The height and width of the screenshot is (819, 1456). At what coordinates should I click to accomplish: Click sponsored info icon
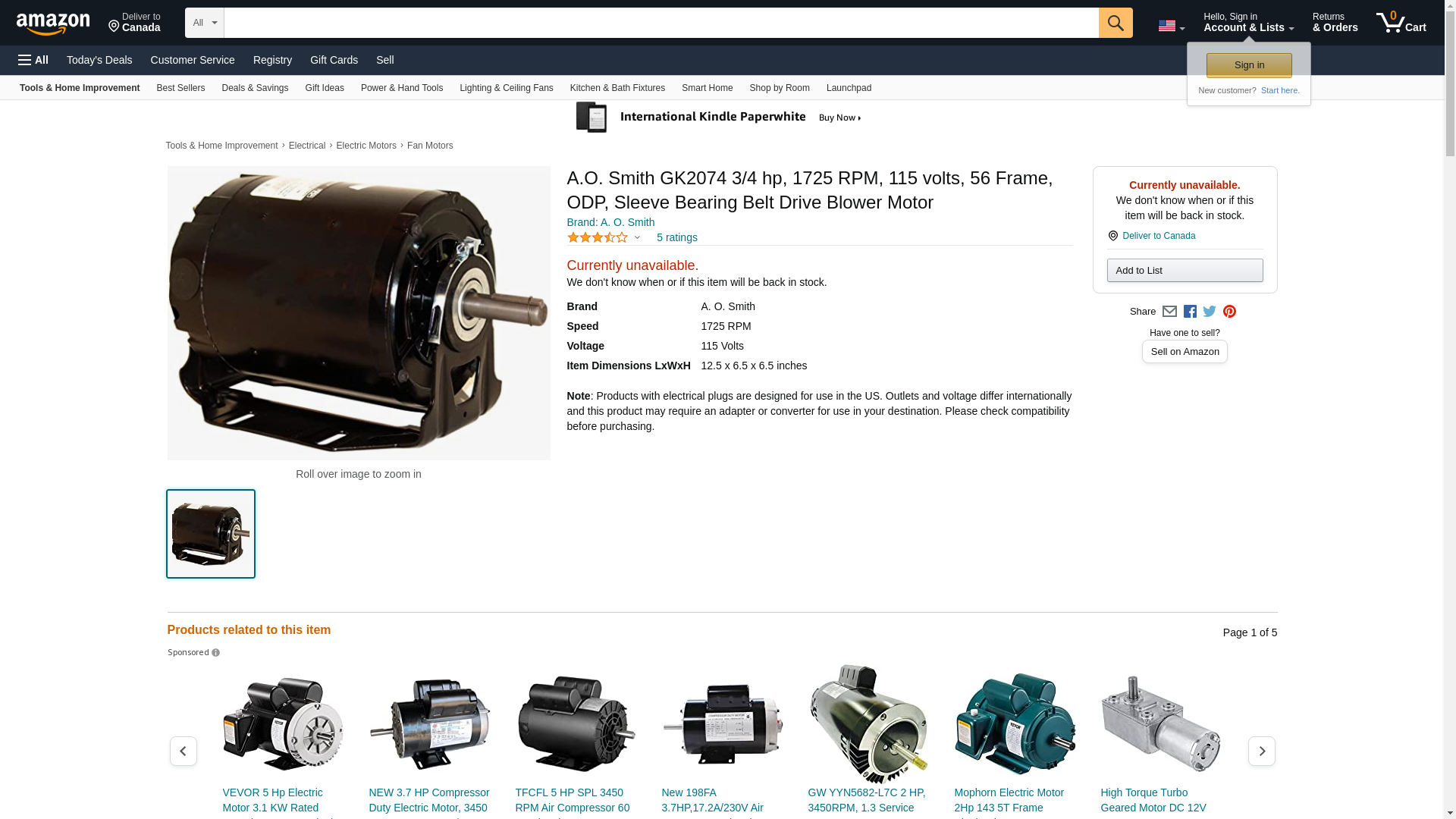pyautogui.click(x=216, y=653)
